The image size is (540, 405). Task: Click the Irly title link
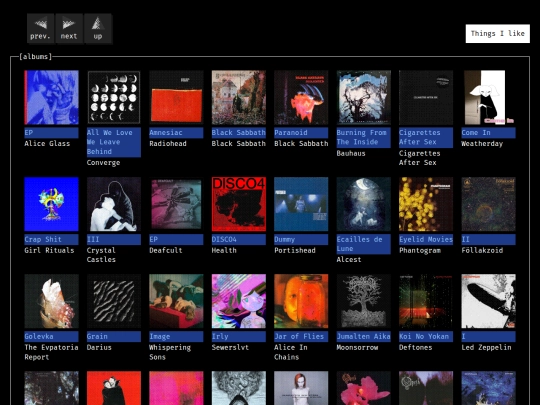click(239, 336)
